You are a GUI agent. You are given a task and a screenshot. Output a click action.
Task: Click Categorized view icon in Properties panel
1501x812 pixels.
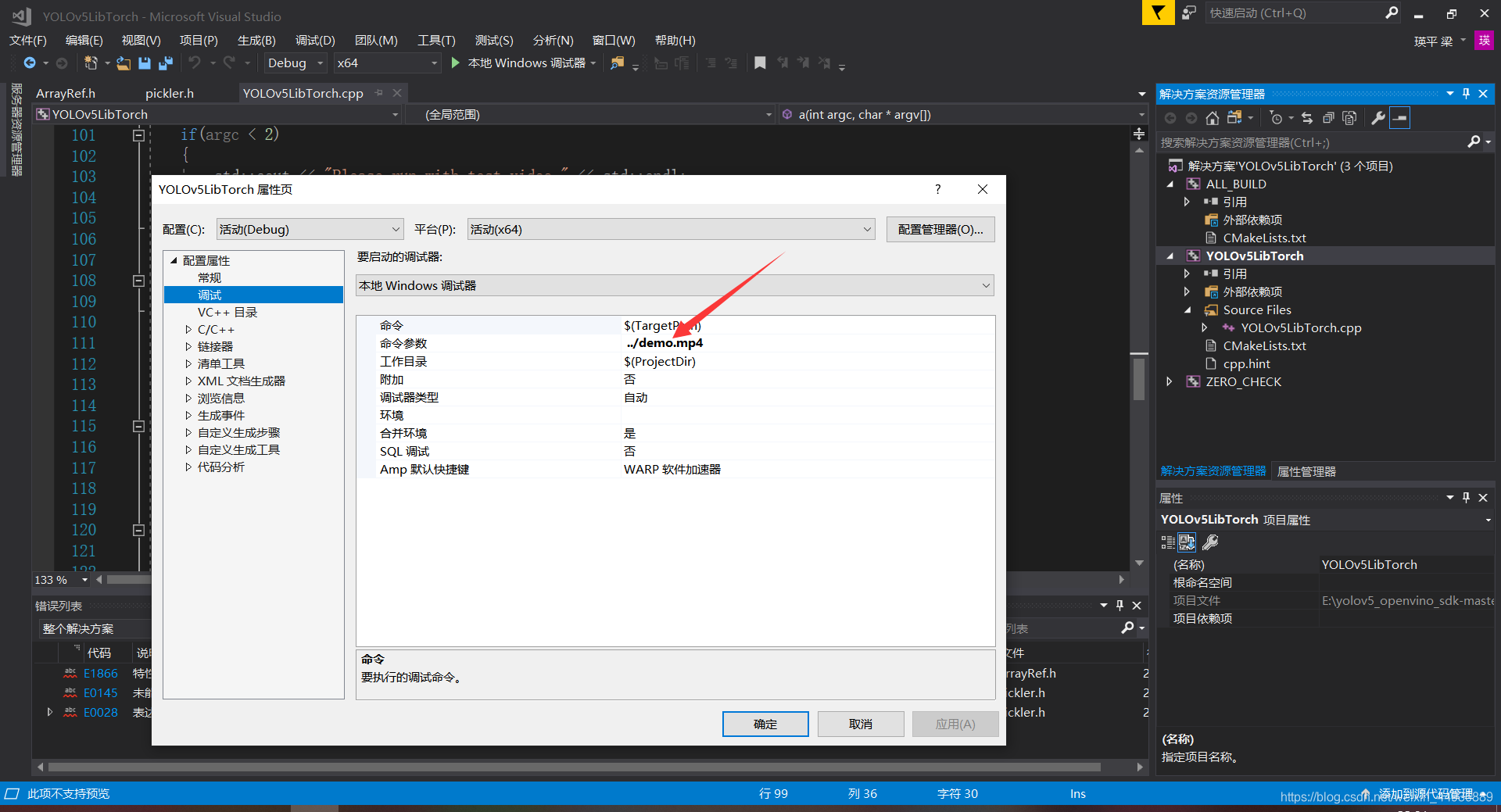click(x=1168, y=542)
